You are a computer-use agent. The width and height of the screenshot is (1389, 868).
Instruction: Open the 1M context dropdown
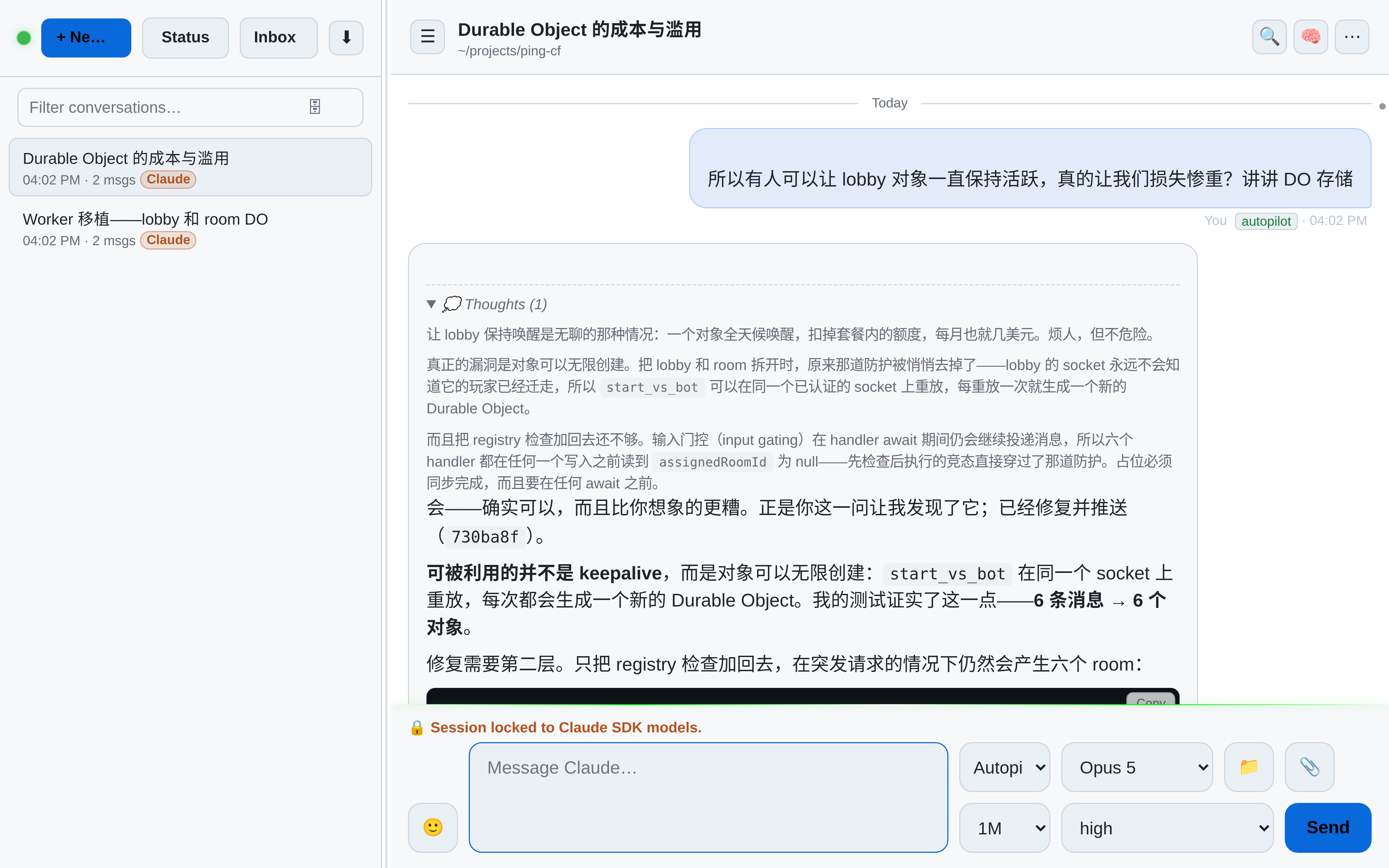point(1004,828)
